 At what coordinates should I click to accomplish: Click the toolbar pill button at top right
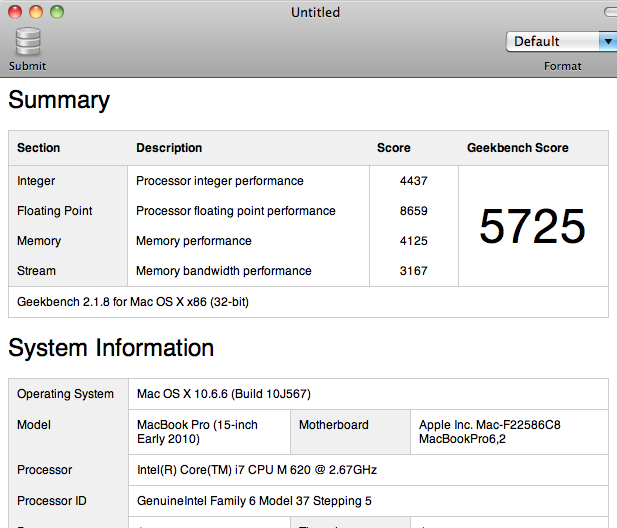click(x=611, y=12)
